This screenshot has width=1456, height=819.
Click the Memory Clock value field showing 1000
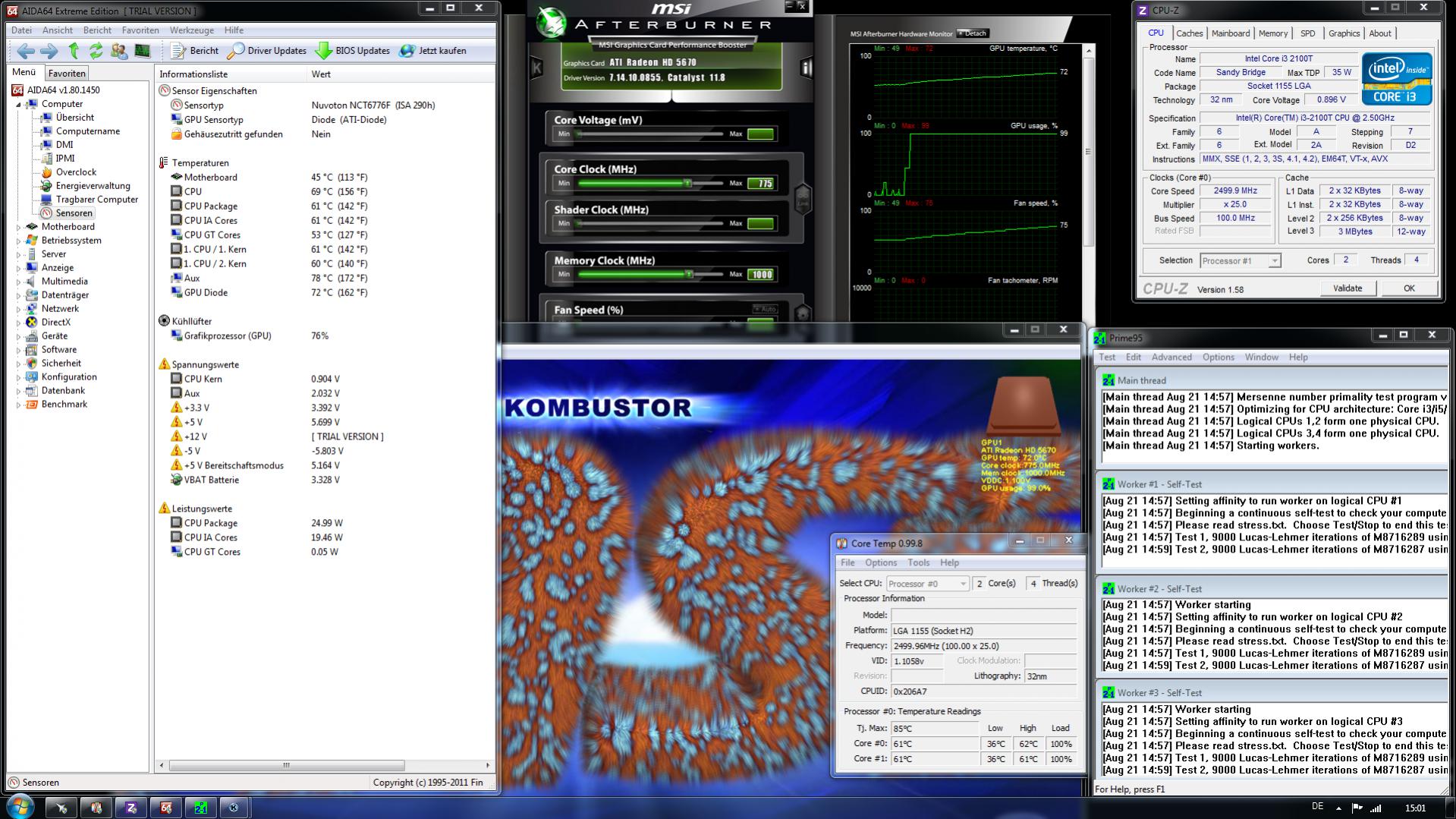point(761,275)
